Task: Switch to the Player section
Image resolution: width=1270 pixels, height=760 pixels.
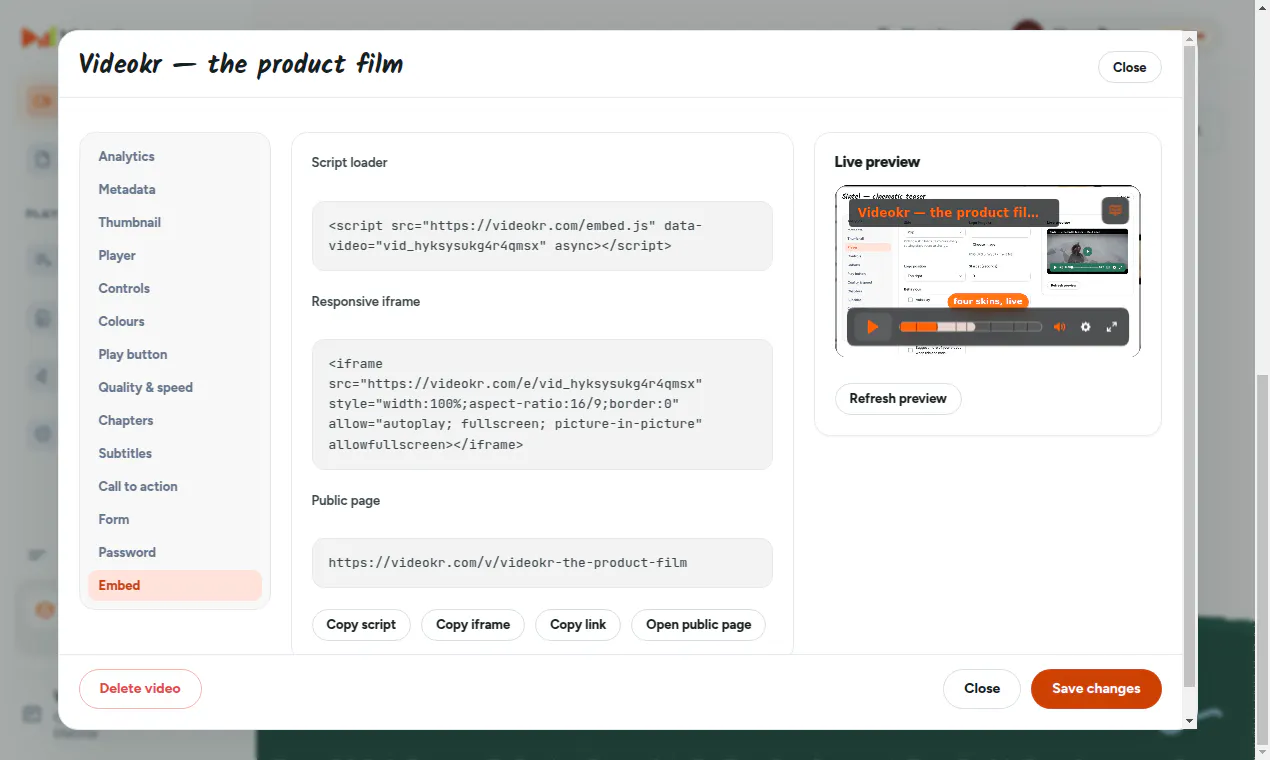Action: [175, 255]
